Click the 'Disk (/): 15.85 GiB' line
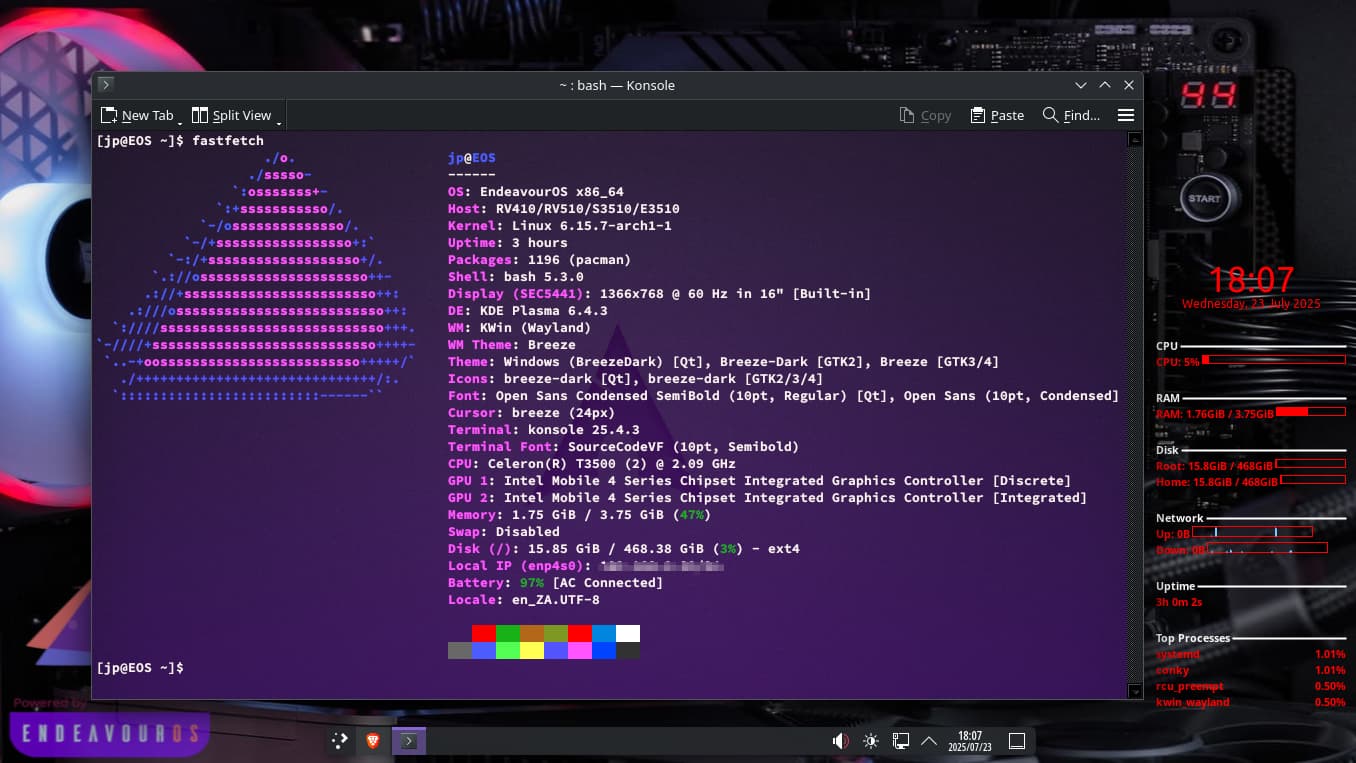Viewport: 1356px width, 763px height. point(624,549)
